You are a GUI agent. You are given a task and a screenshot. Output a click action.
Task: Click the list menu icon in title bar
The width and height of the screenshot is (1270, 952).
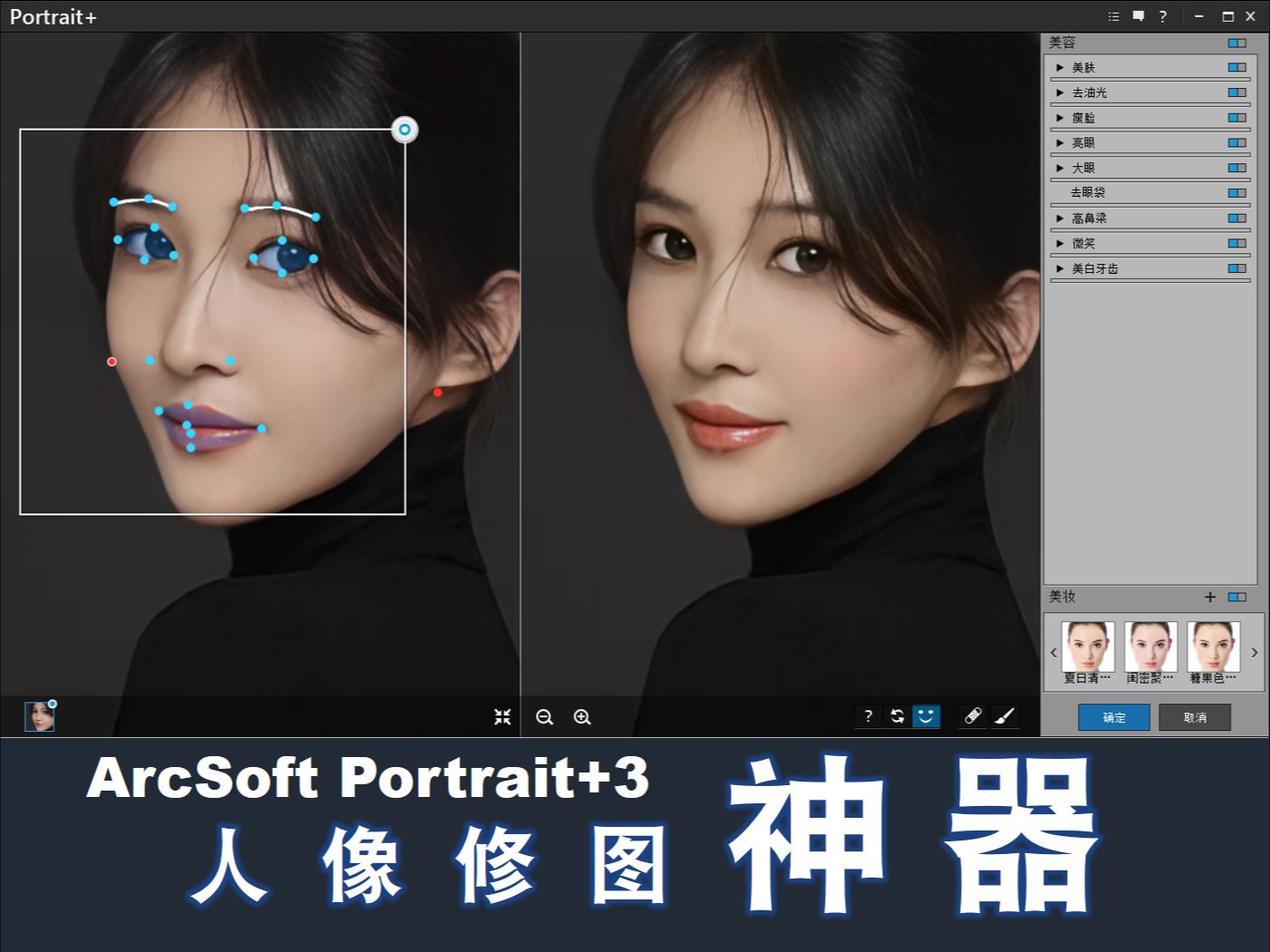point(1114,16)
